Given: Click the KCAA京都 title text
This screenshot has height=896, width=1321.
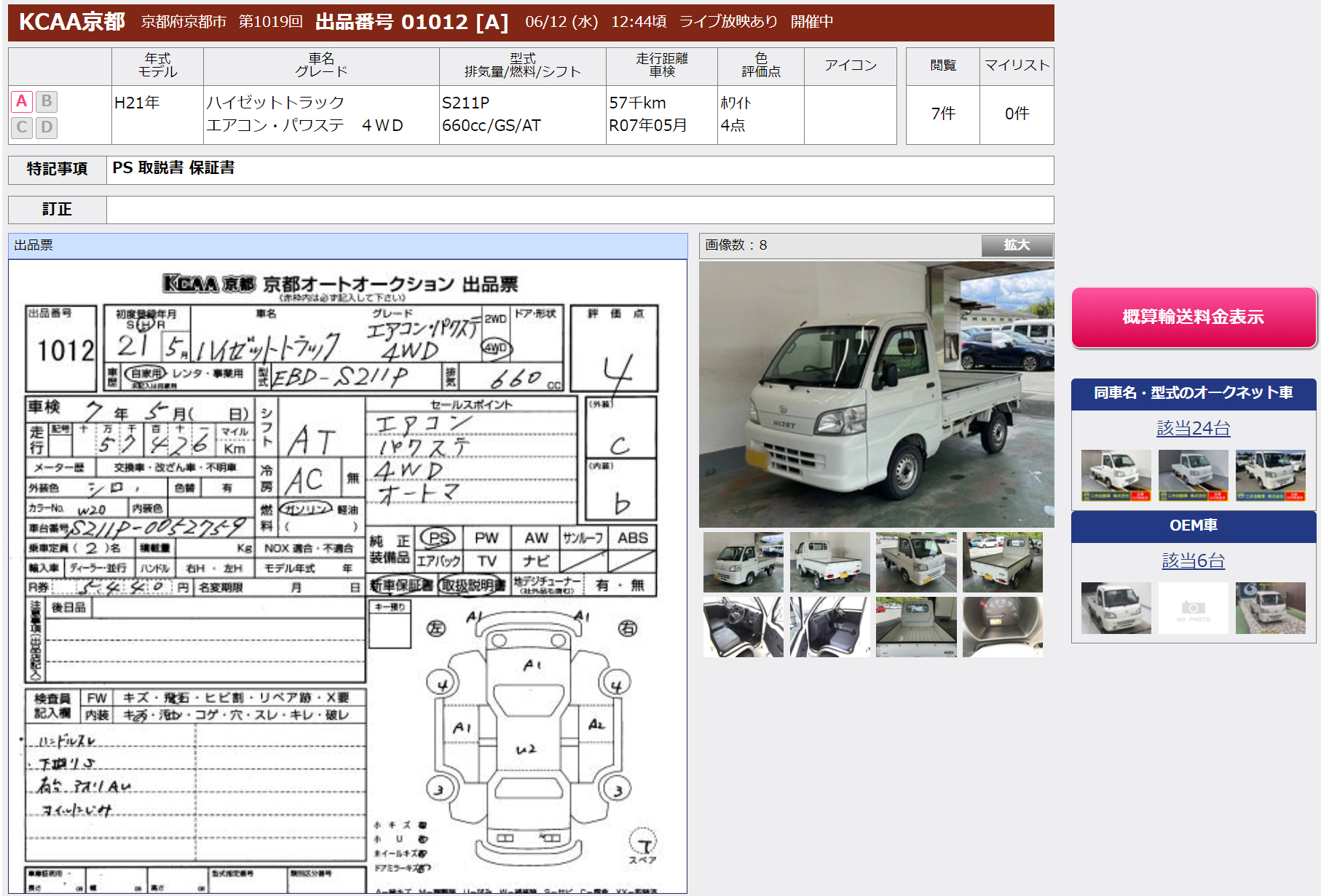Looking at the screenshot, I should [x=71, y=22].
